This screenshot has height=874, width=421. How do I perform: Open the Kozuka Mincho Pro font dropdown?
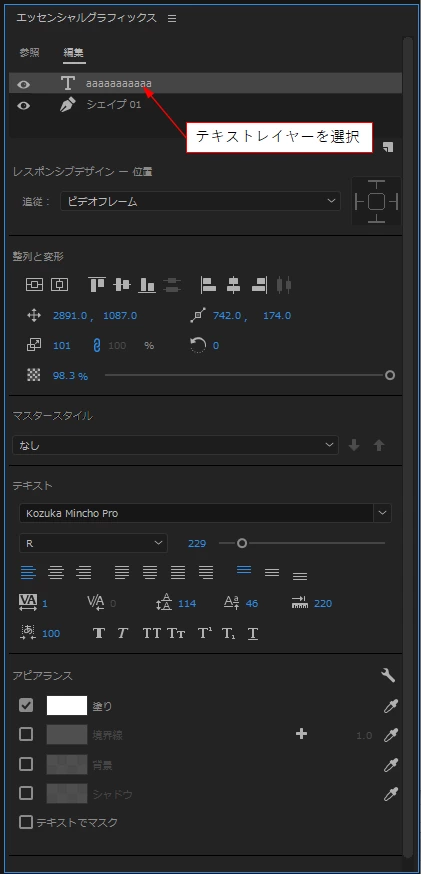205,513
